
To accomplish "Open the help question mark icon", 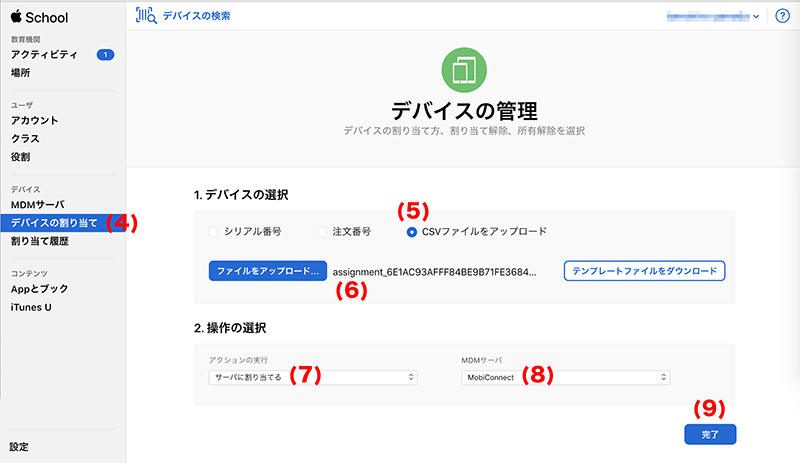I will tap(782, 16).
